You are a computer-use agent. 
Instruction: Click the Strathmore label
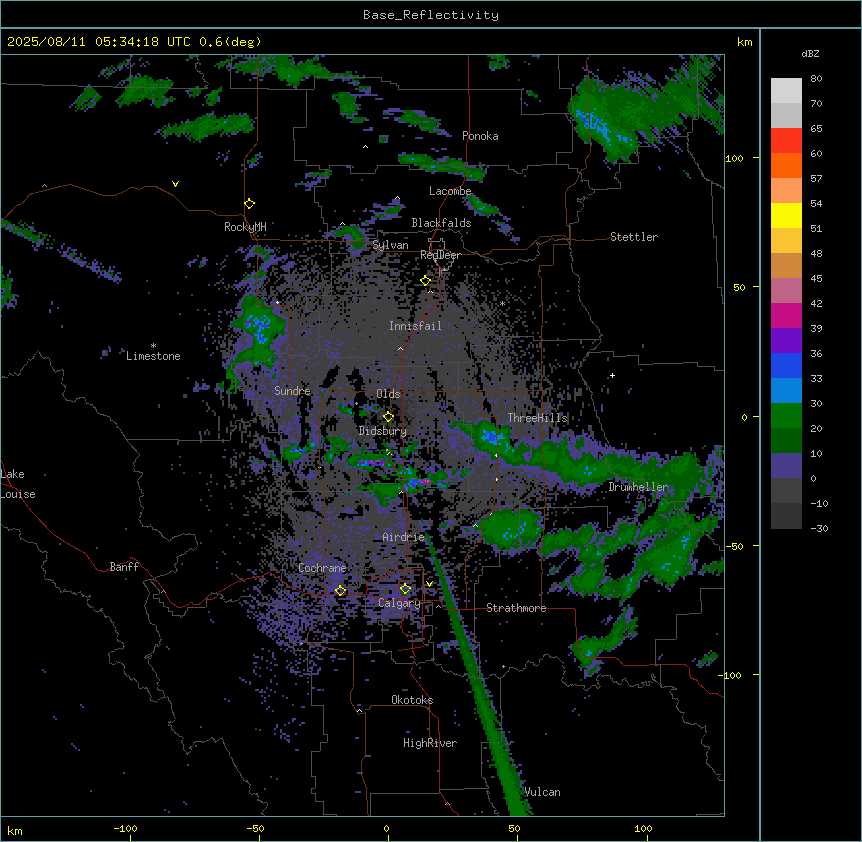(516, 608)
